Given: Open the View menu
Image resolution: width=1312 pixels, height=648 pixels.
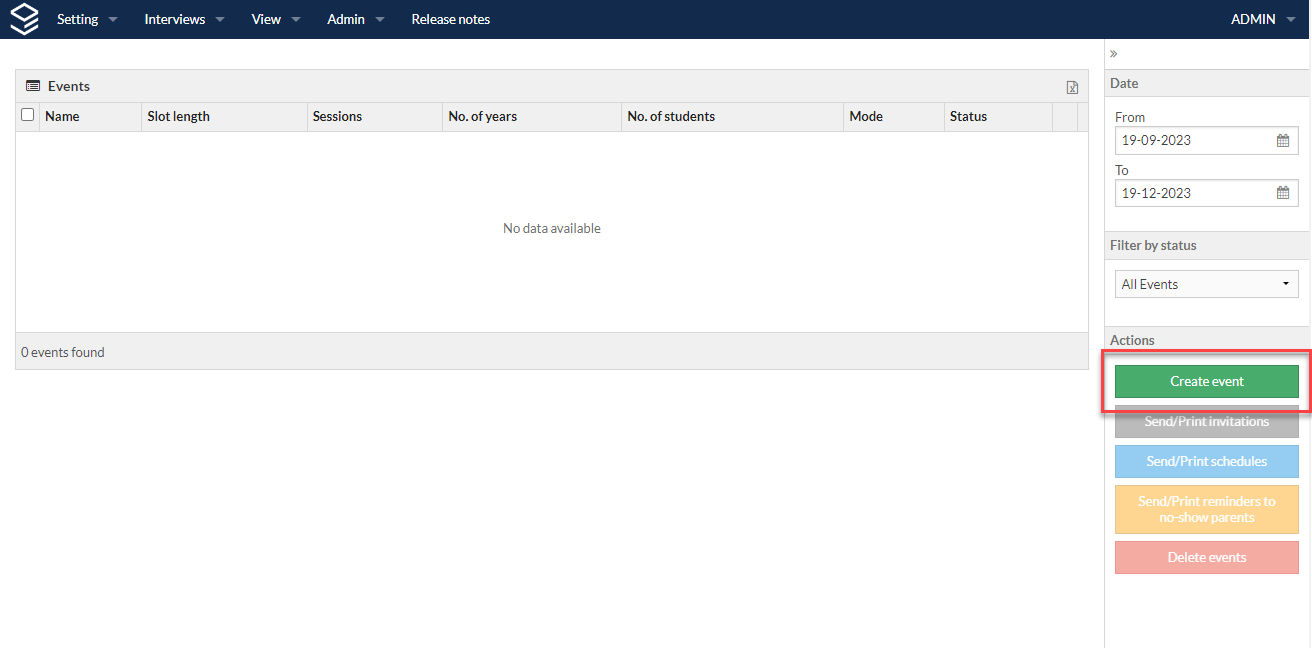Looking at the screenshot, I should [x=276, y=19].
